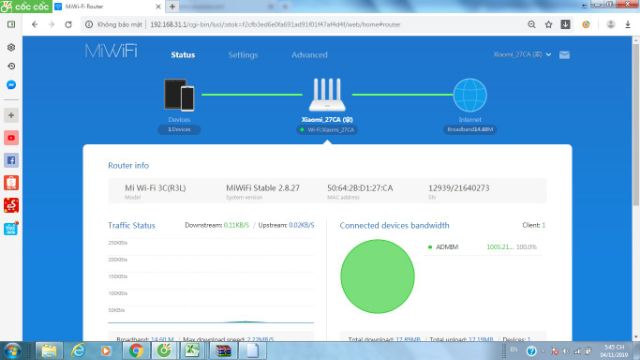Open sidebar settings gear icon
This screenshot has height=360, width=640.
click(x=11, y=47)
